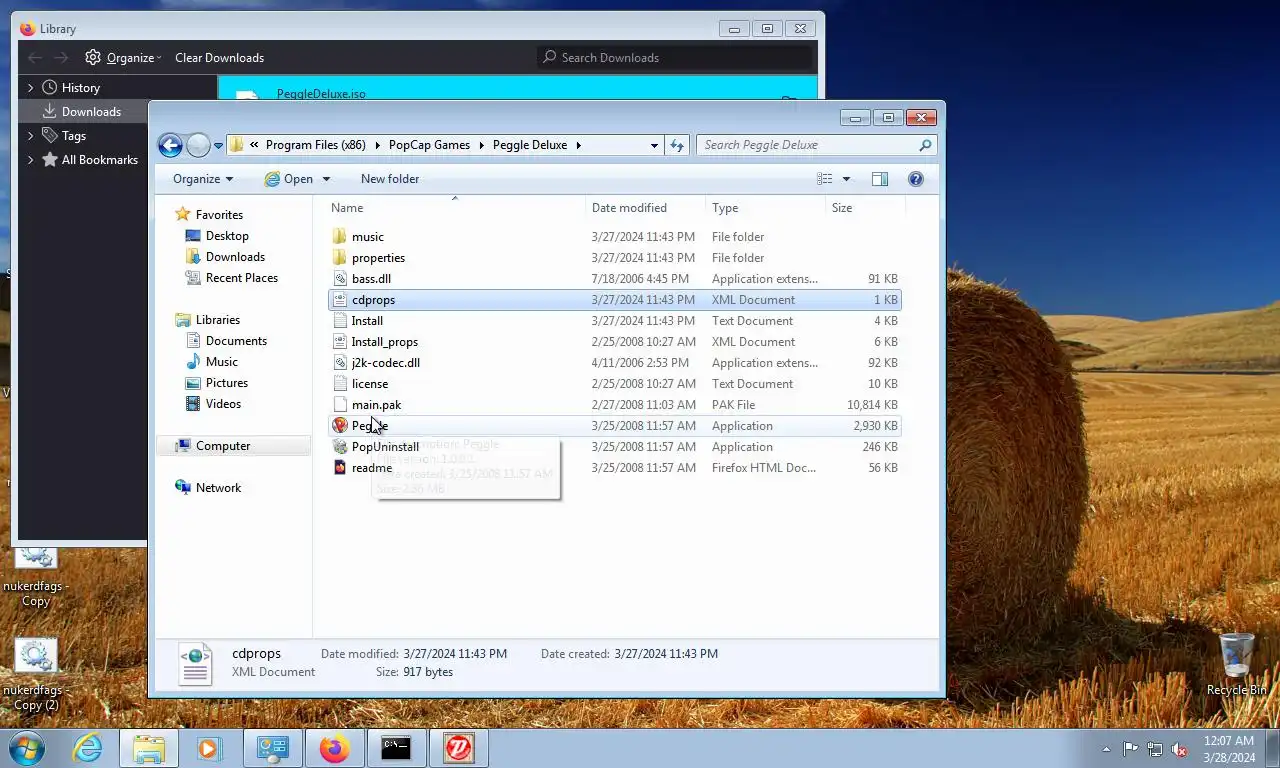Open the view options dropdown arrow
Image resolution: width=1280 pixels, height=768 pixels.
point(846,179)
